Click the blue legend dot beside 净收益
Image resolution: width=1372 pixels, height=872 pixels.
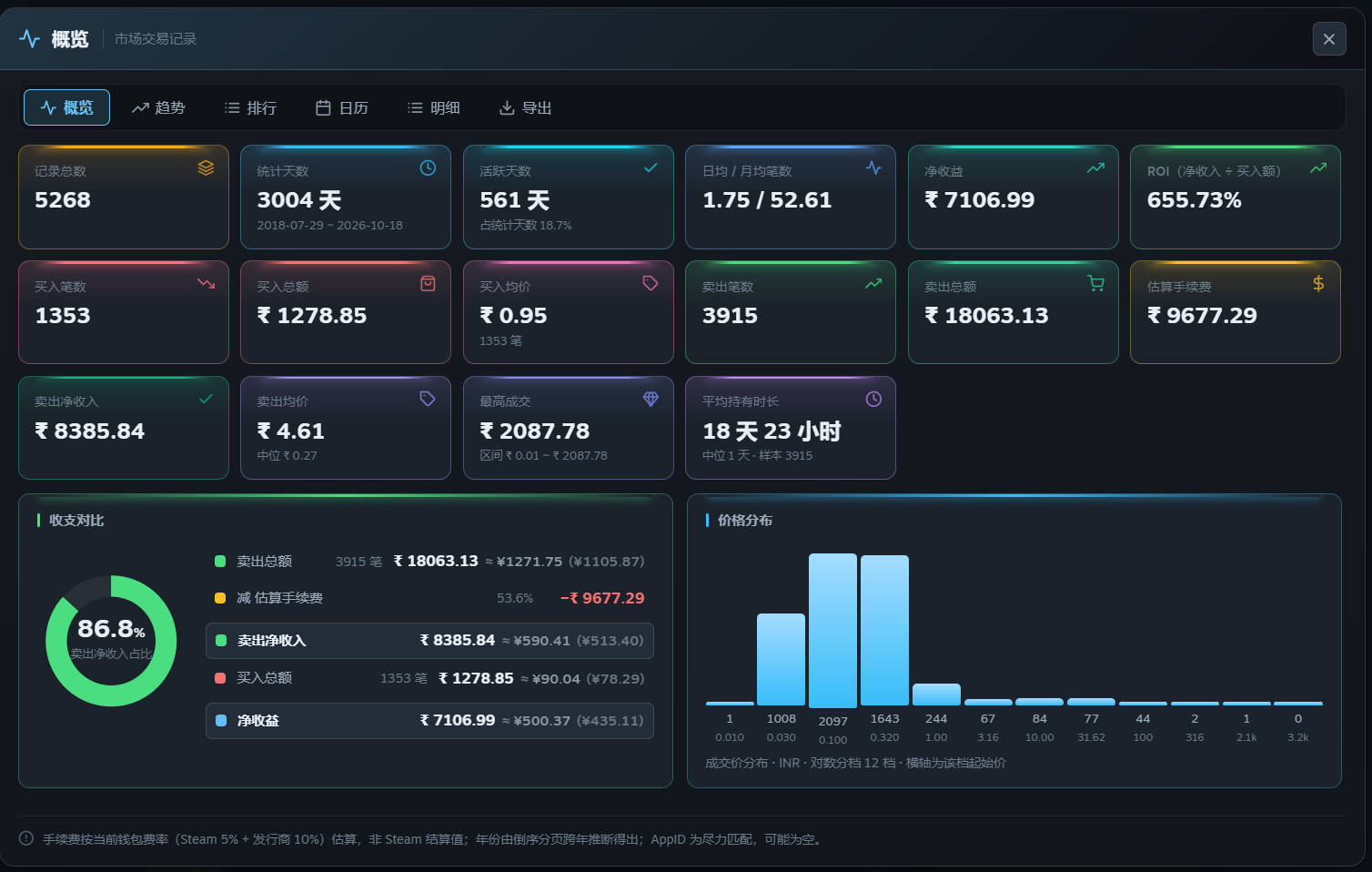pyautogui.click(x=220, y=721)
